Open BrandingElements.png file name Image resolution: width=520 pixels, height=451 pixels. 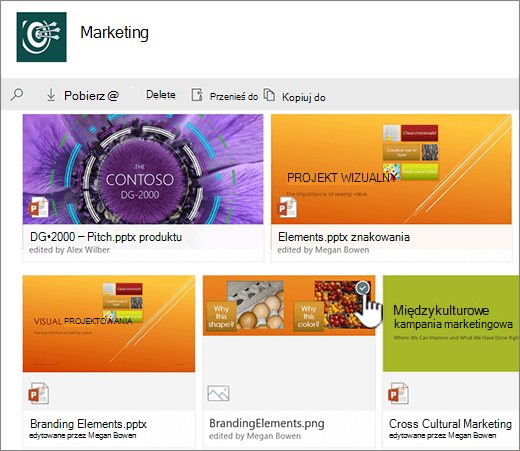(x=267, y=423)
